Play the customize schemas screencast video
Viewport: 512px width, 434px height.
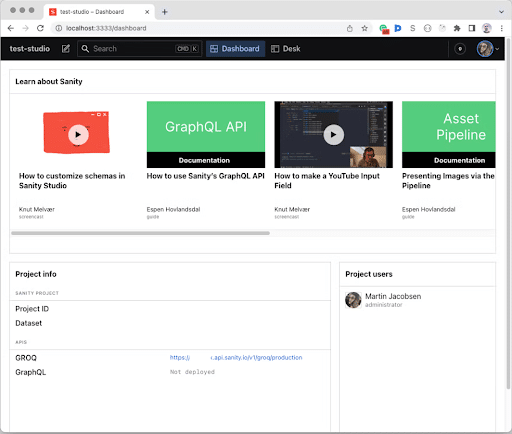pos(78,135)
